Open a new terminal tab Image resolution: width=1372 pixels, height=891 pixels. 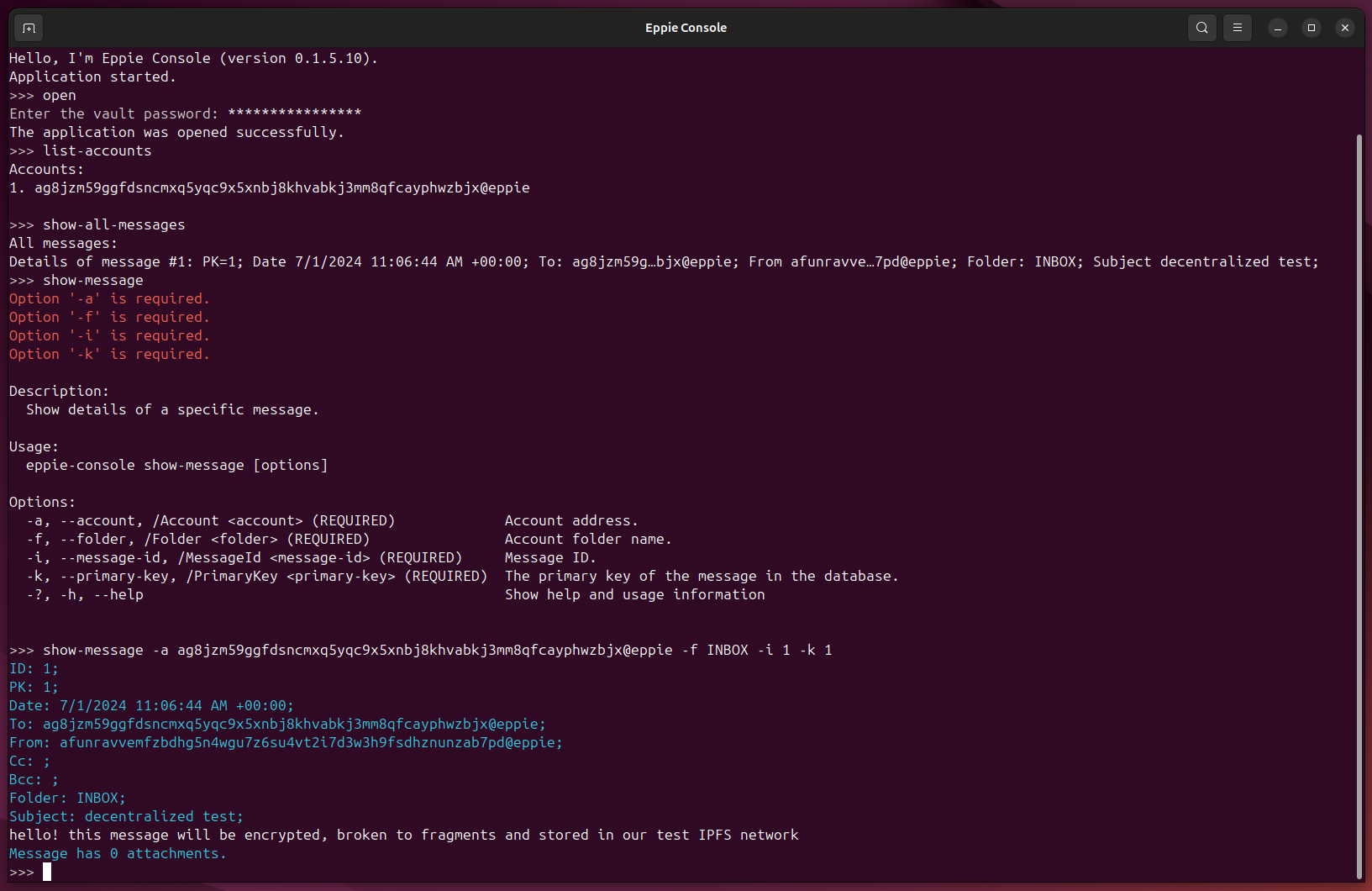[29, 28]
